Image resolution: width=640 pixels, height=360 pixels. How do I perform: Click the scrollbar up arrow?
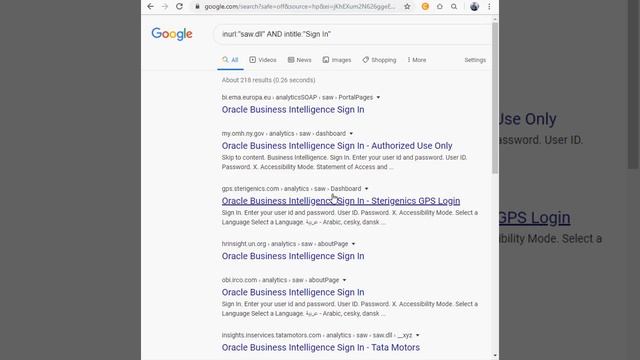[x=495, y=19]
